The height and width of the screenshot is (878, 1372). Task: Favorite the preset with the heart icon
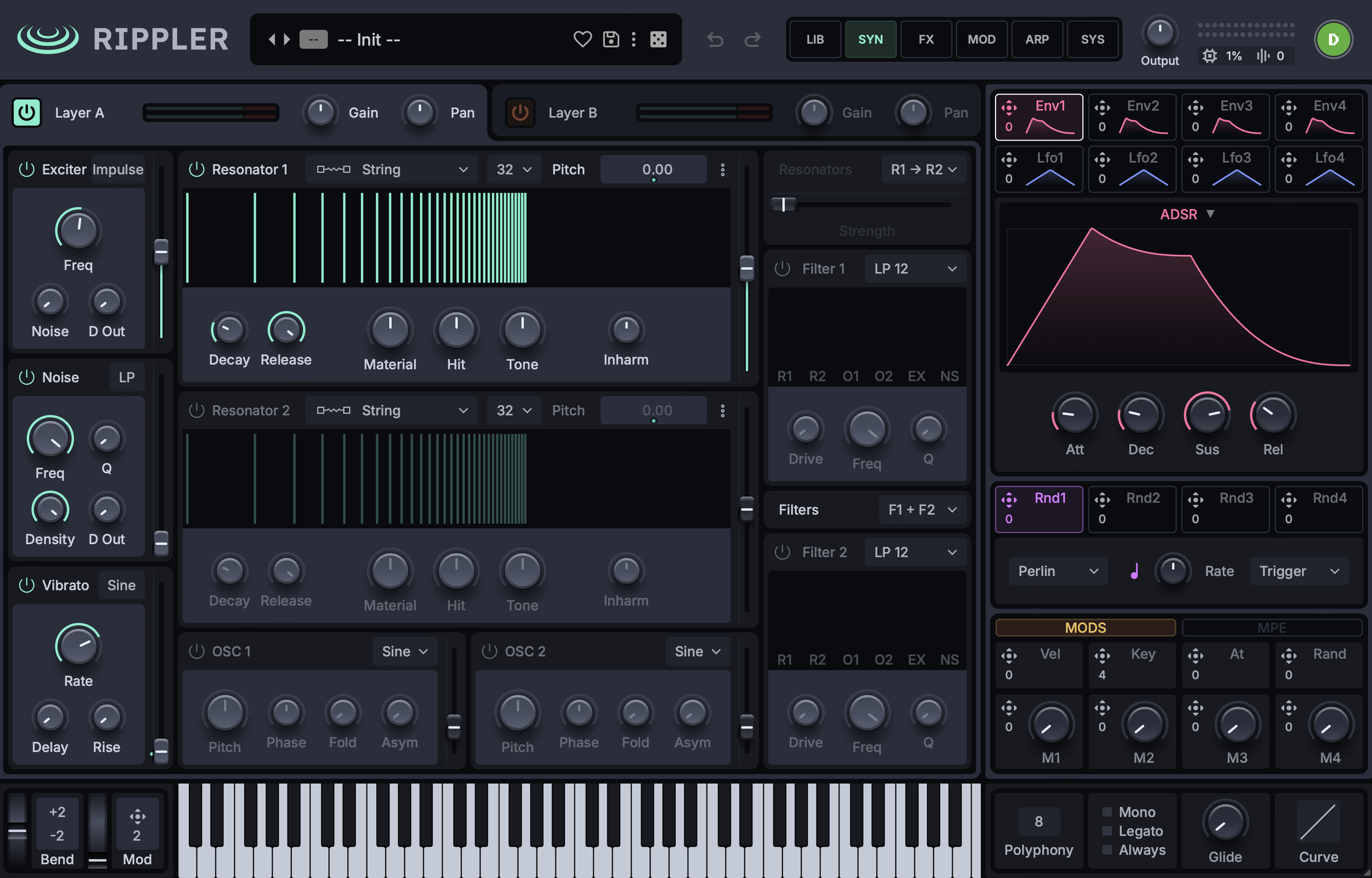click(x=582, y=40)
